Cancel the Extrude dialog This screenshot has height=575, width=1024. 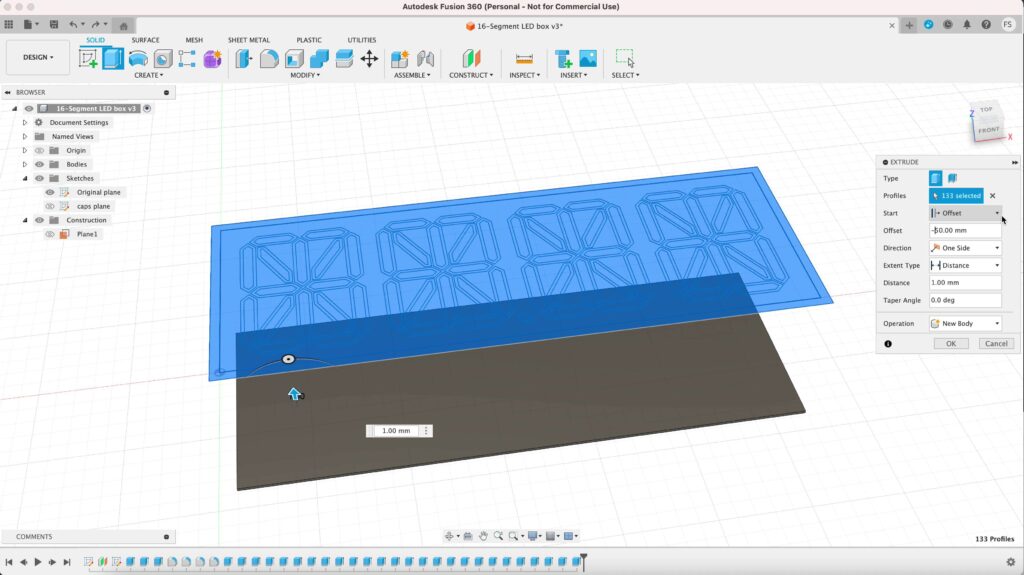pyautogui.click(x=995, y=343)
